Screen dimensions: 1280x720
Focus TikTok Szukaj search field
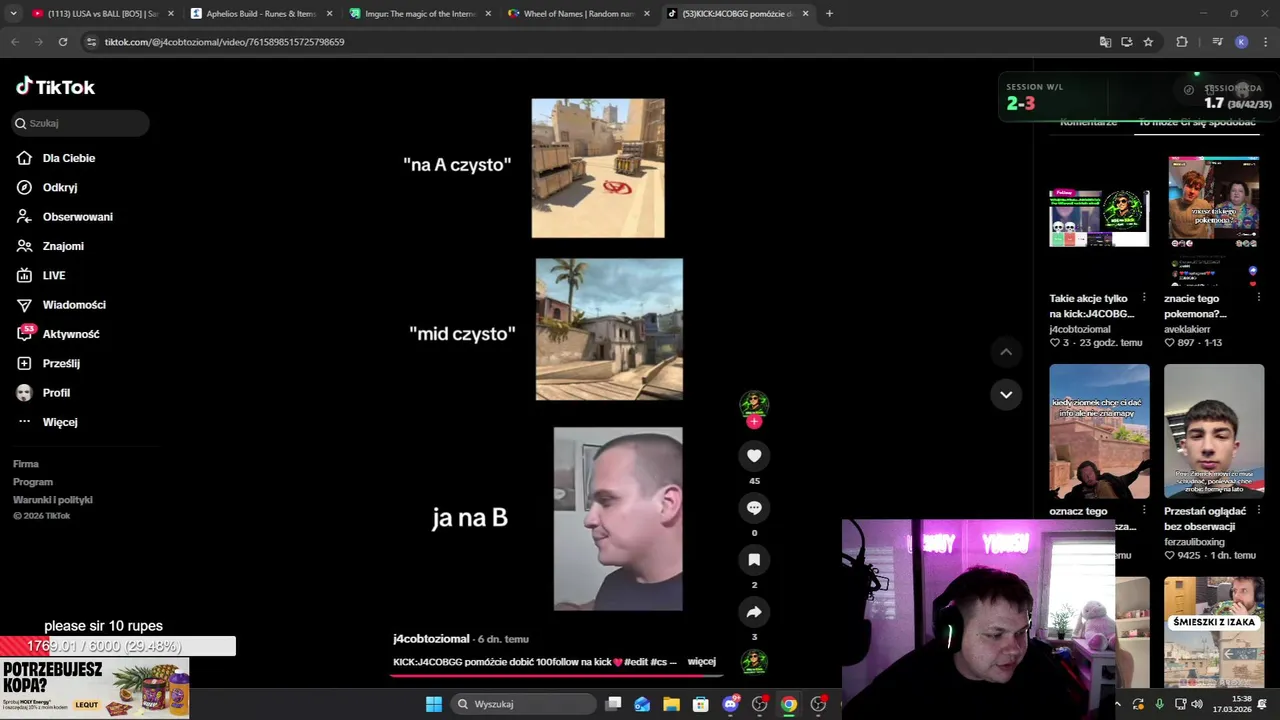[81, 123]
